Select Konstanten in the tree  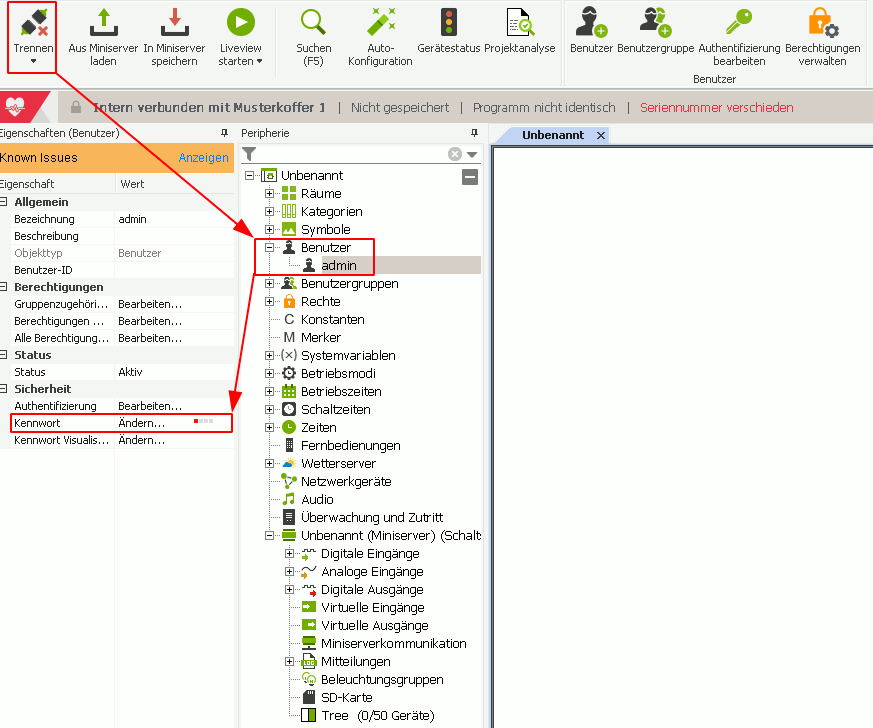tap(332, 319)
